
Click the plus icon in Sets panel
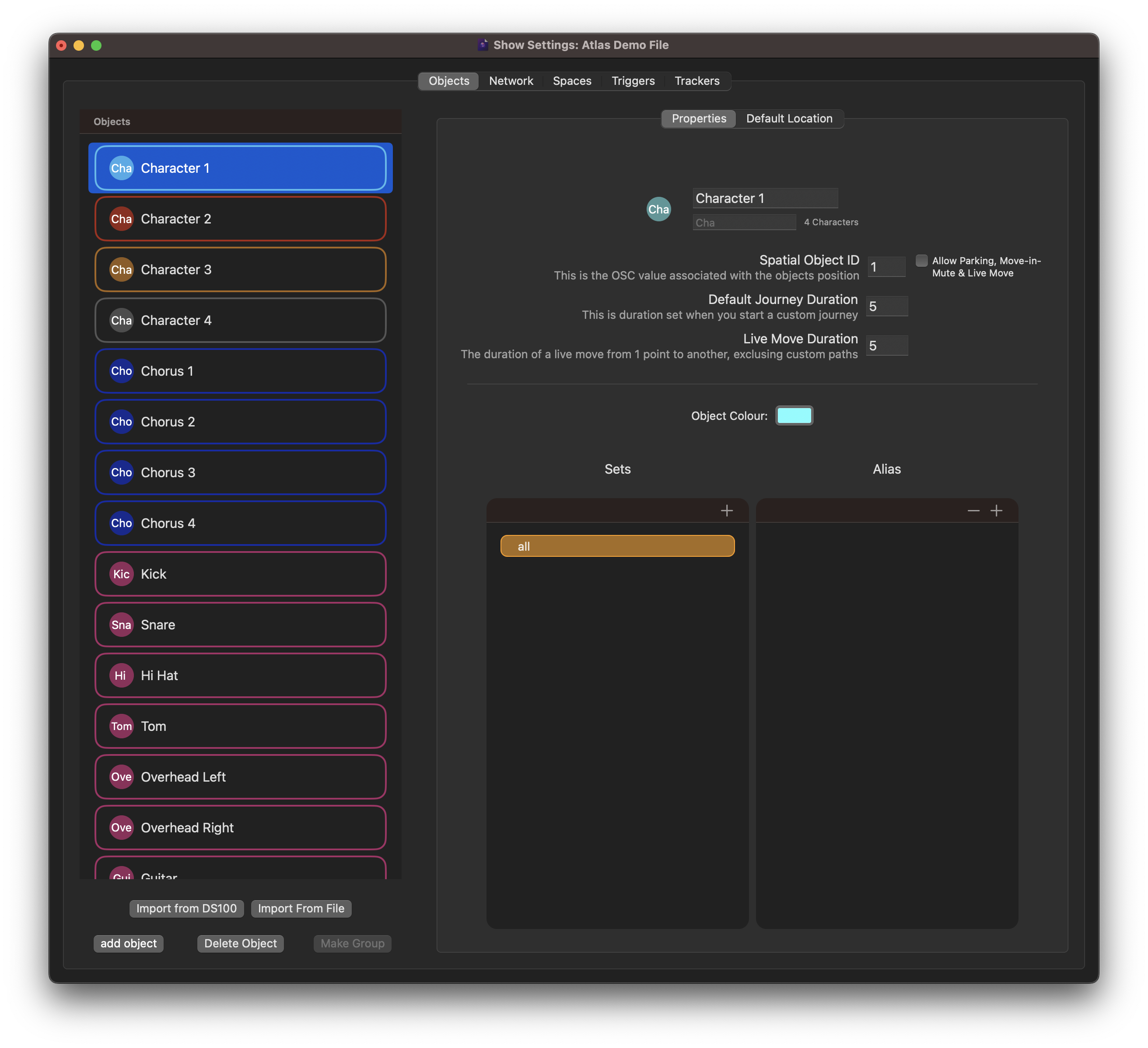pos(727,510)
